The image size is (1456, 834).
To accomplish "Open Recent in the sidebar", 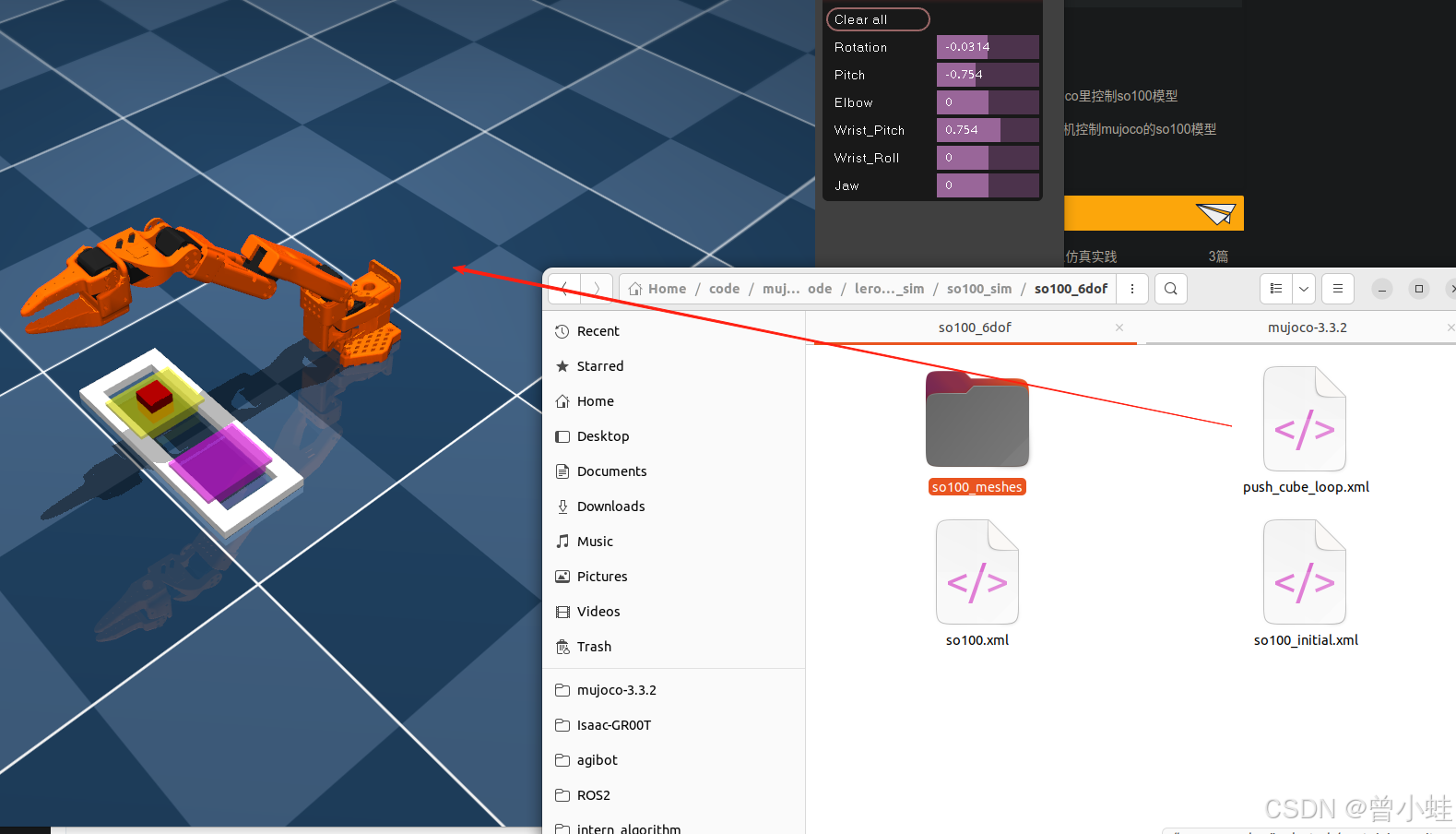I will (x=673, y=331).
